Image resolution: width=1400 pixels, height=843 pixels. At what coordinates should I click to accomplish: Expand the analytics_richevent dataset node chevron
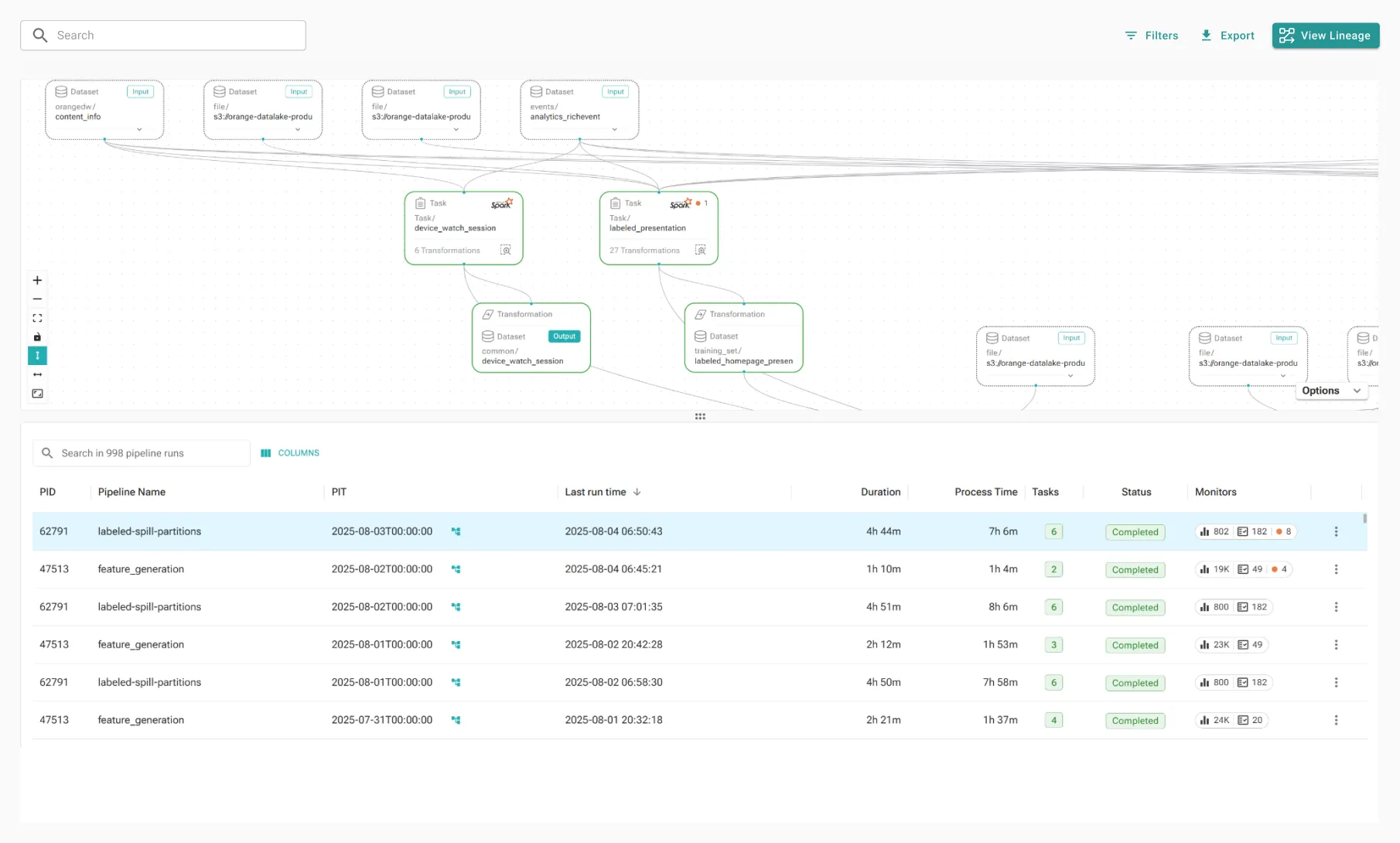614,129
